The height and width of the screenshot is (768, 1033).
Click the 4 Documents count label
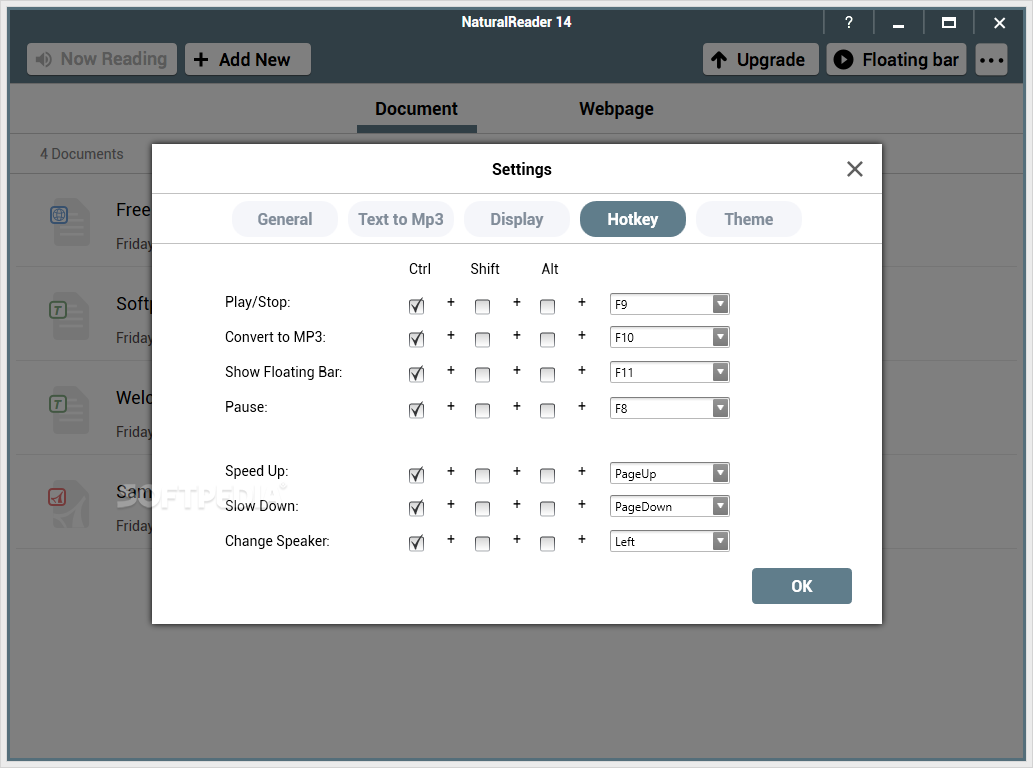[x=82, y=154]
